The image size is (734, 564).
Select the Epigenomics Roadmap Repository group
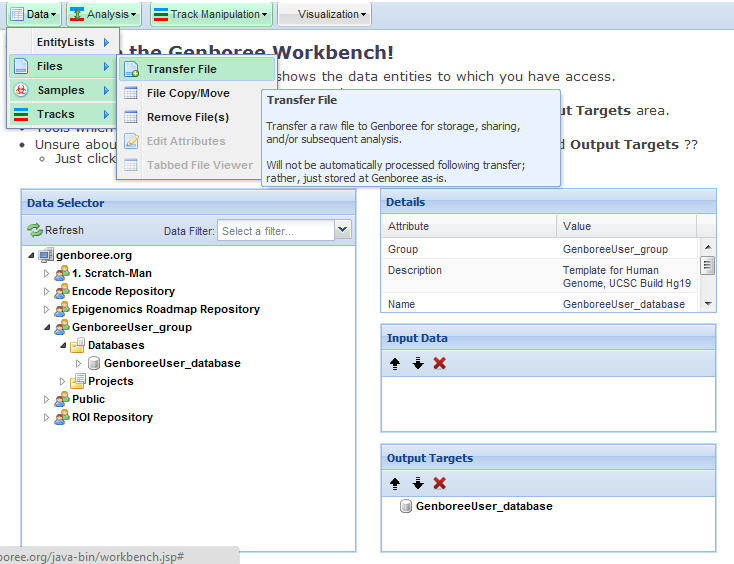165,309
